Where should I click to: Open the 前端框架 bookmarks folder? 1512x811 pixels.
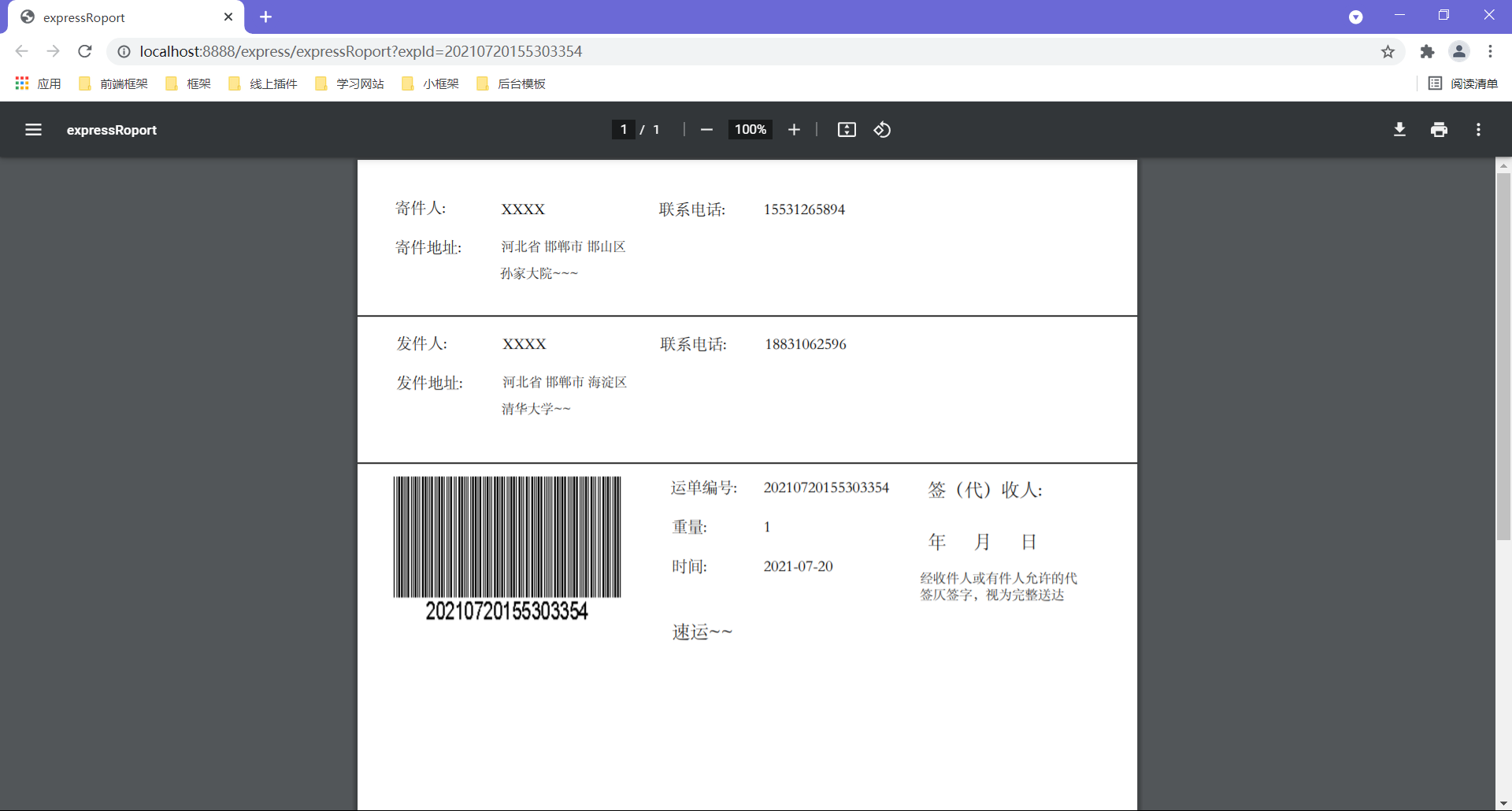[x=113, y=83]
